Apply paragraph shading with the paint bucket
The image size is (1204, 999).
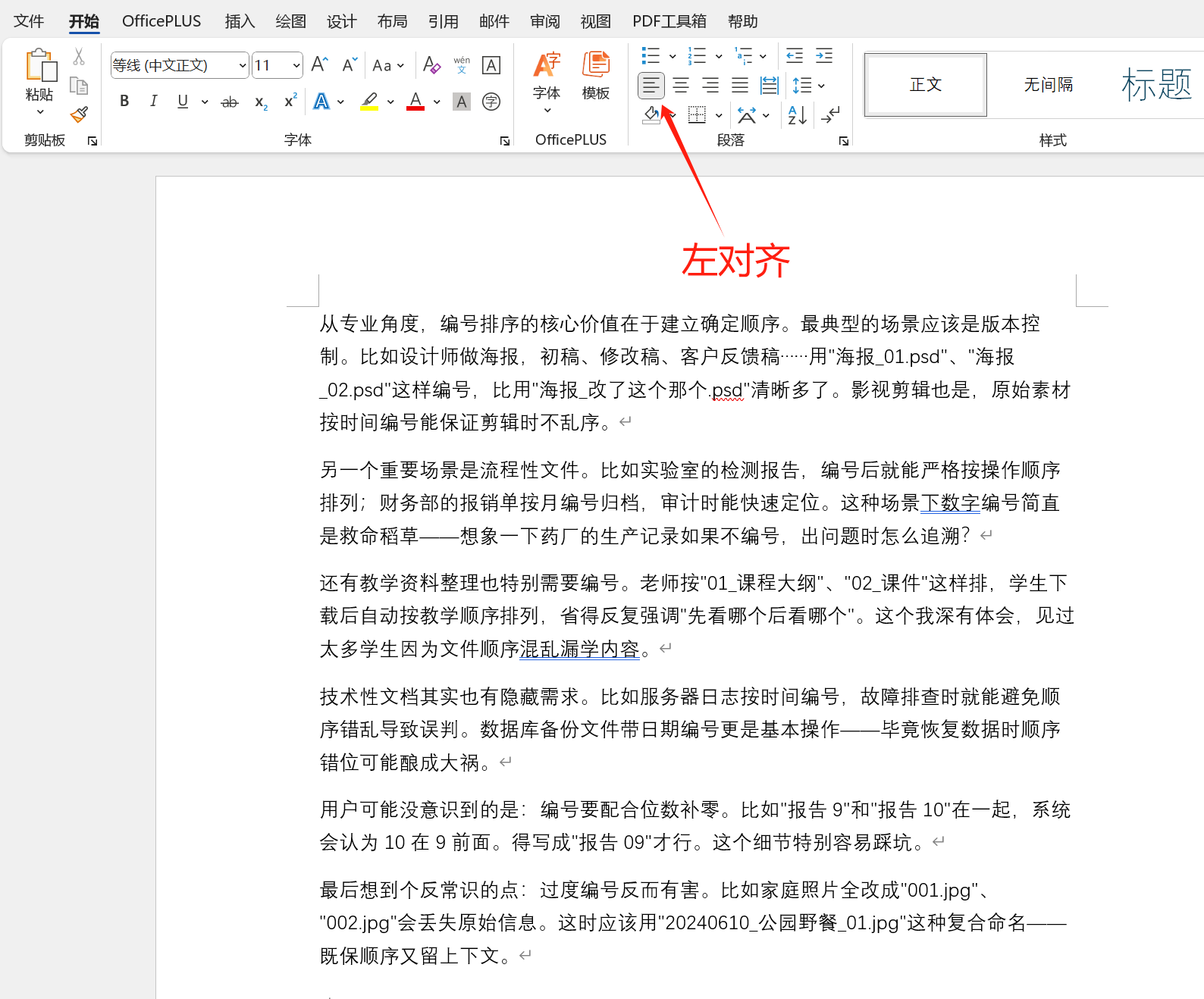pyautogui.click(x=651, y=115)
